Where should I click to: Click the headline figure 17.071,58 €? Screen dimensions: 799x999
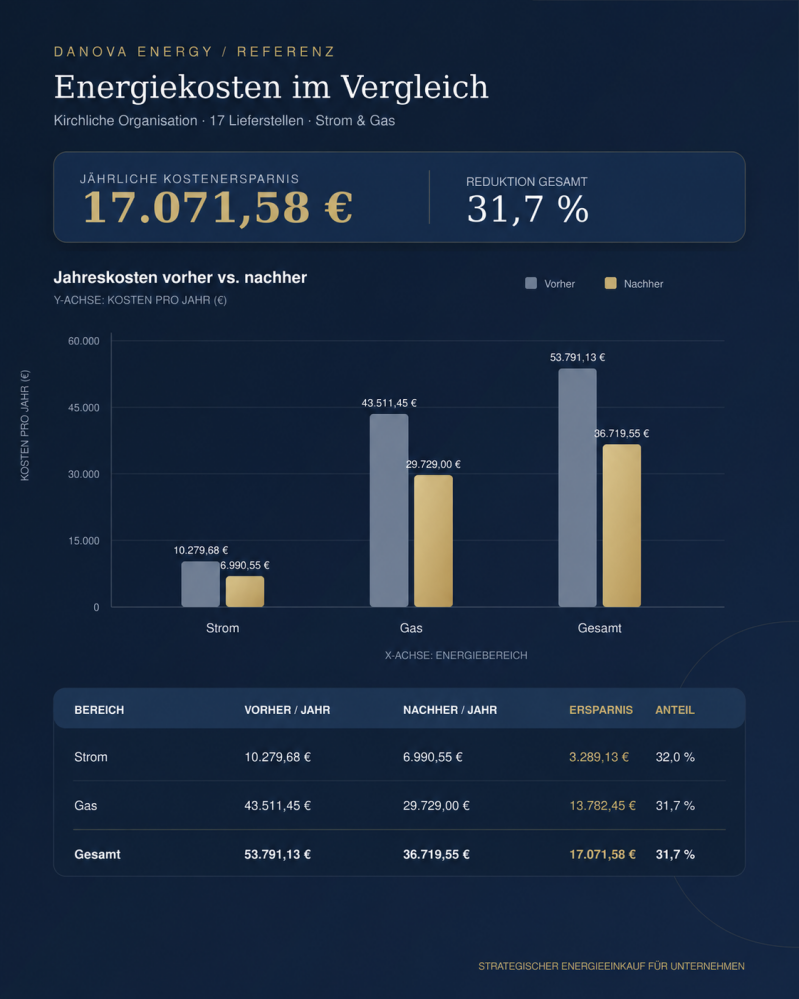click(218, 207)
